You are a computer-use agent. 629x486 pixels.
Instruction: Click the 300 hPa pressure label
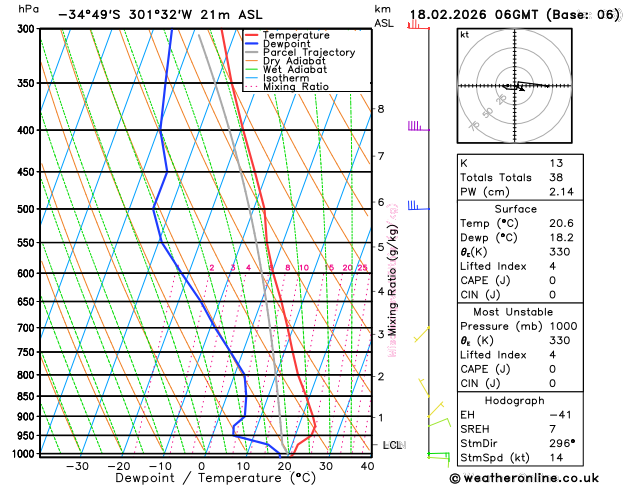click(x=28, y=29)
